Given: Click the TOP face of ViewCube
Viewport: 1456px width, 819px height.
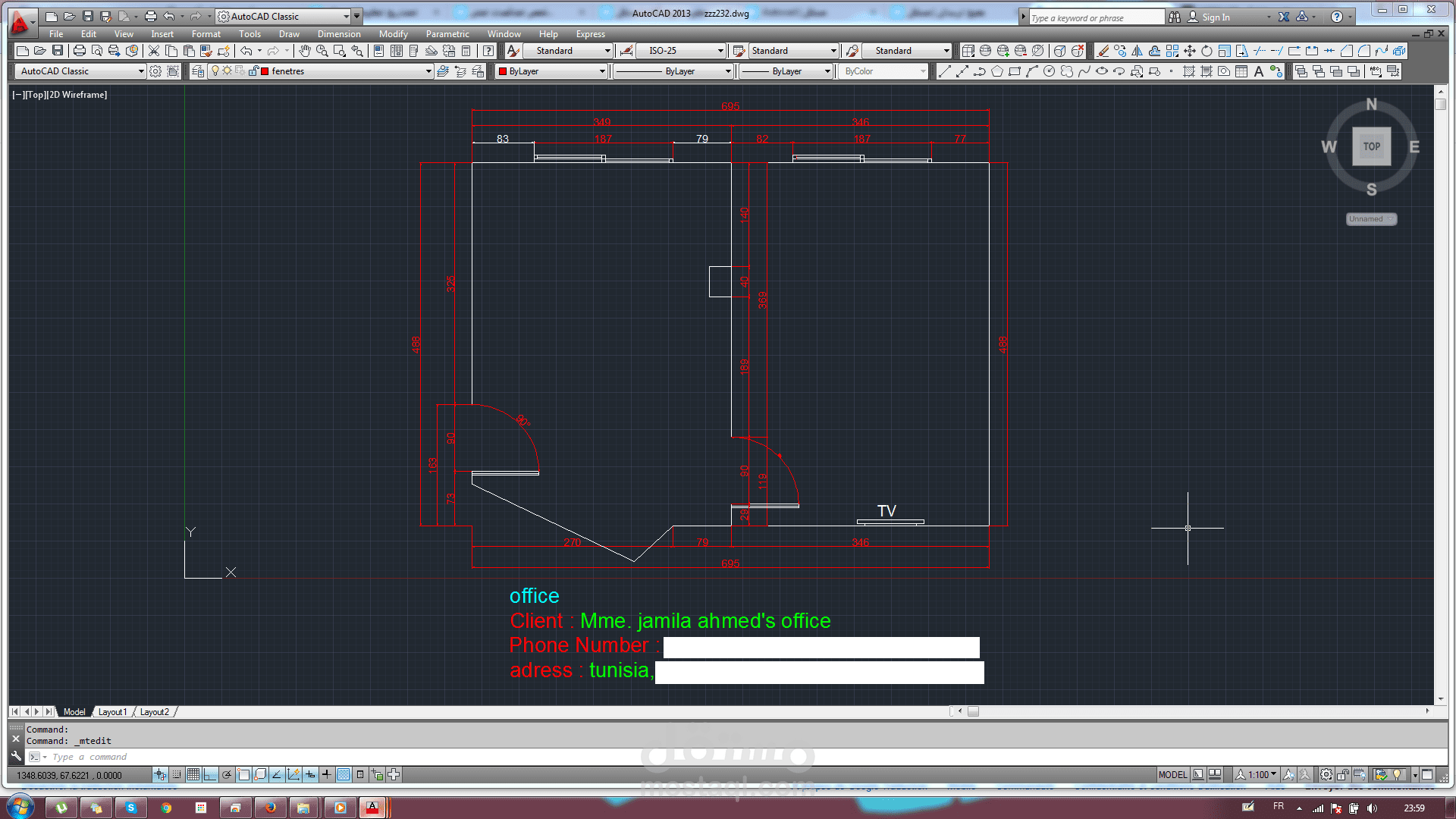Looking at the screenshot, I should (1371, 146).
